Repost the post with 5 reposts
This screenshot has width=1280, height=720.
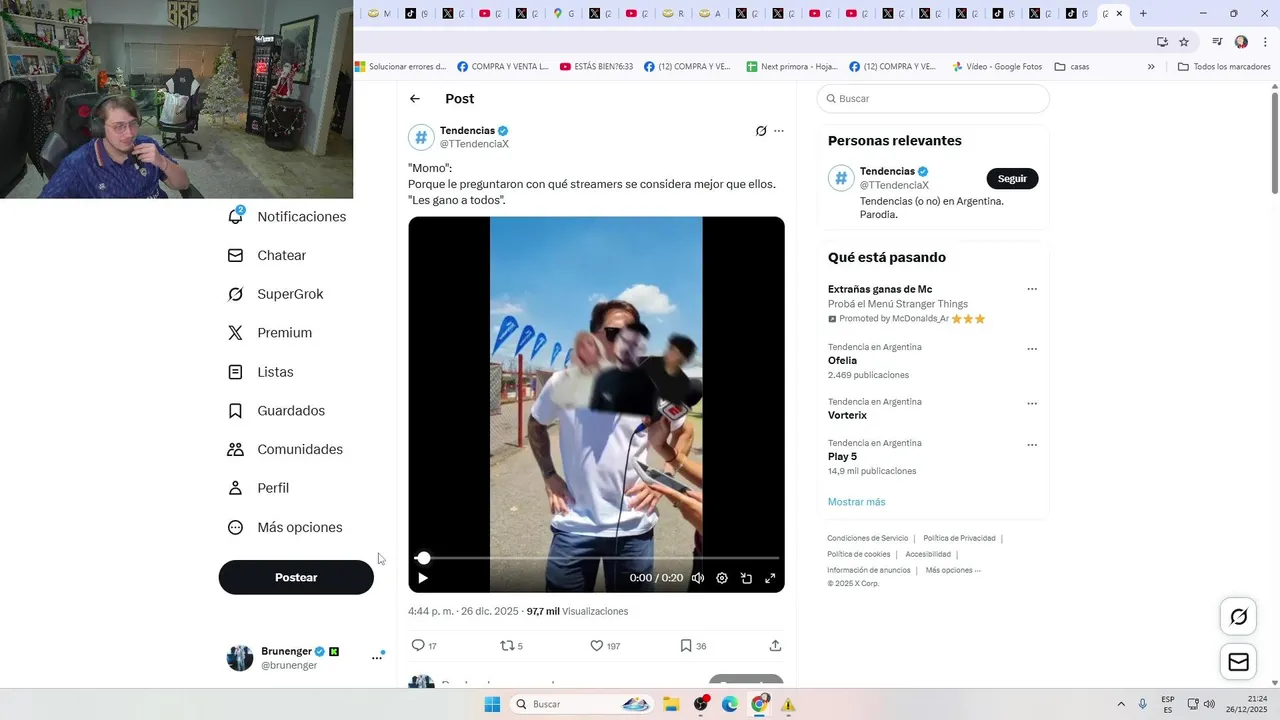tap(511, 646)
